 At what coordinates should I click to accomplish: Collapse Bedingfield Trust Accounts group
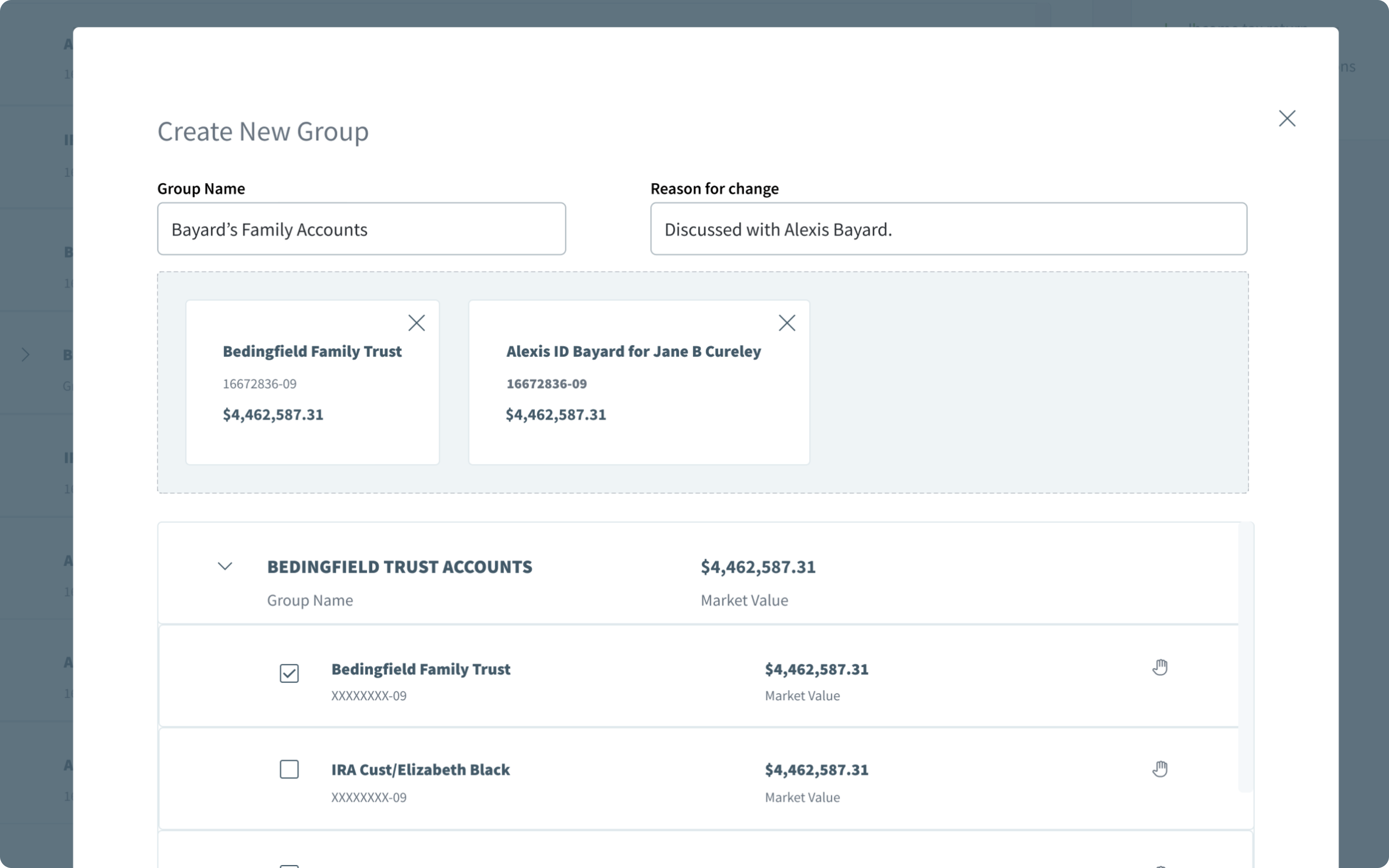225,567
